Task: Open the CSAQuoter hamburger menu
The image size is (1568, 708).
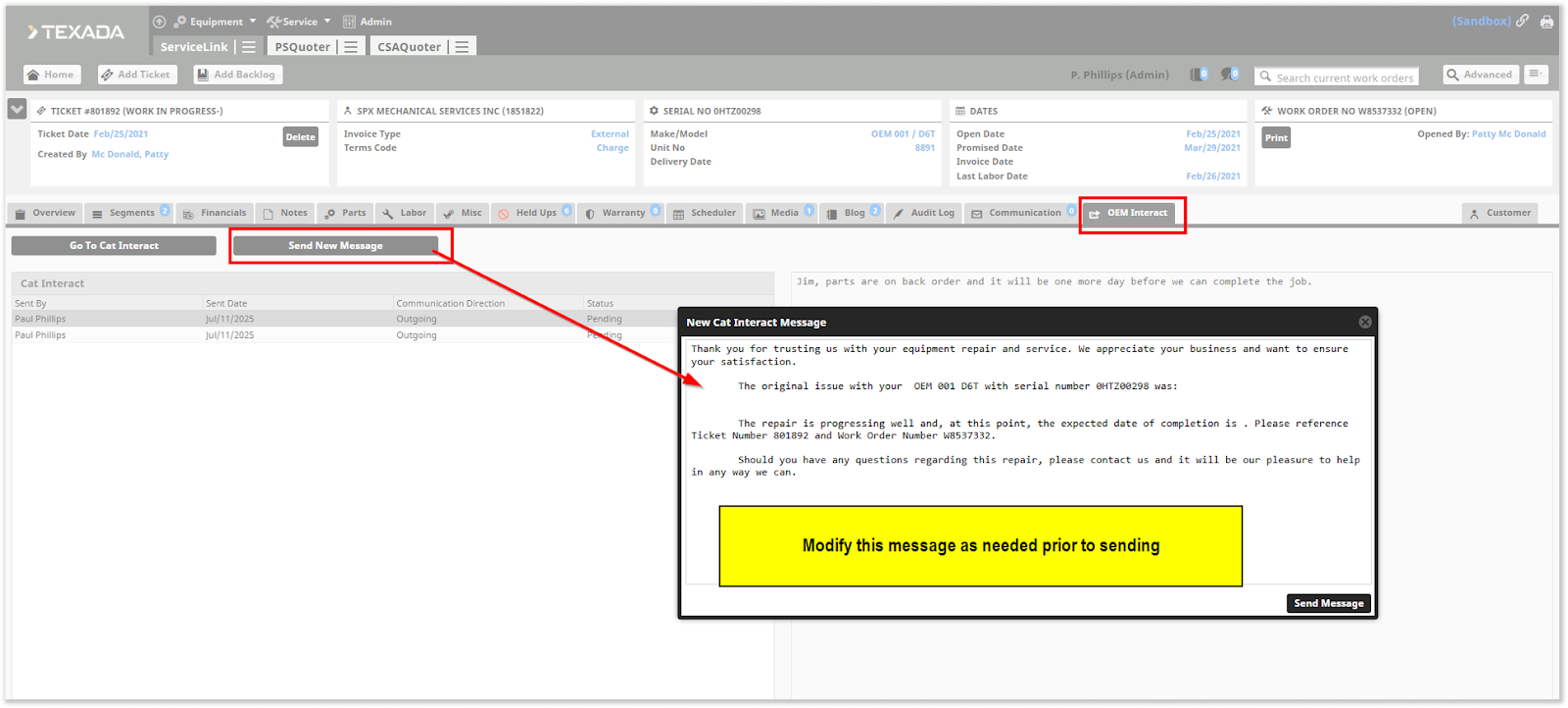Action: (462, 46)
